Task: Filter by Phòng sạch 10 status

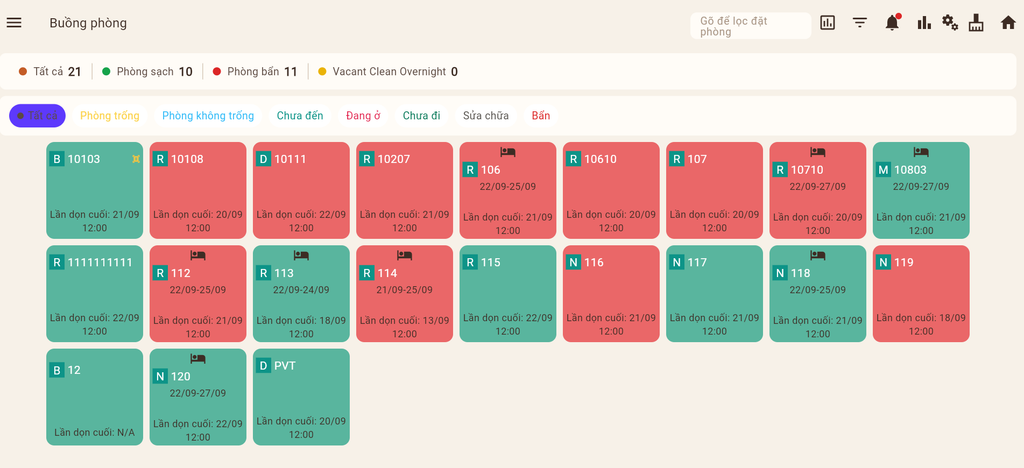Action: point(148,71)
